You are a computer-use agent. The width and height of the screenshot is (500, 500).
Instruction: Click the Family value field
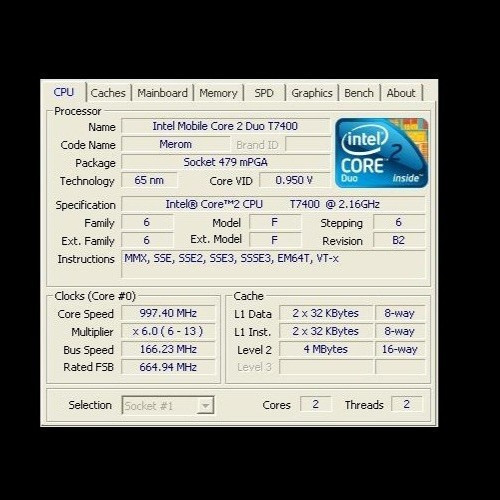pos(147,222)
